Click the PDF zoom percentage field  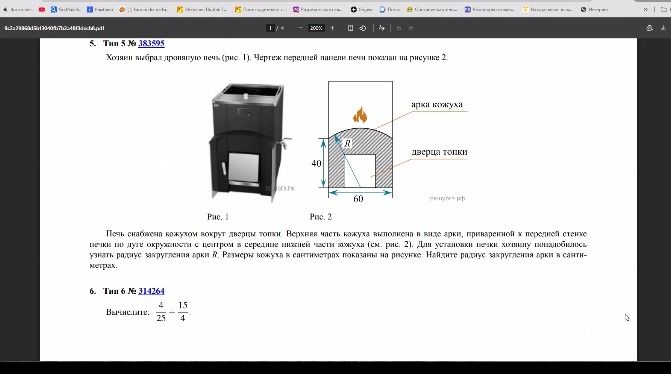tap(316, 28)
